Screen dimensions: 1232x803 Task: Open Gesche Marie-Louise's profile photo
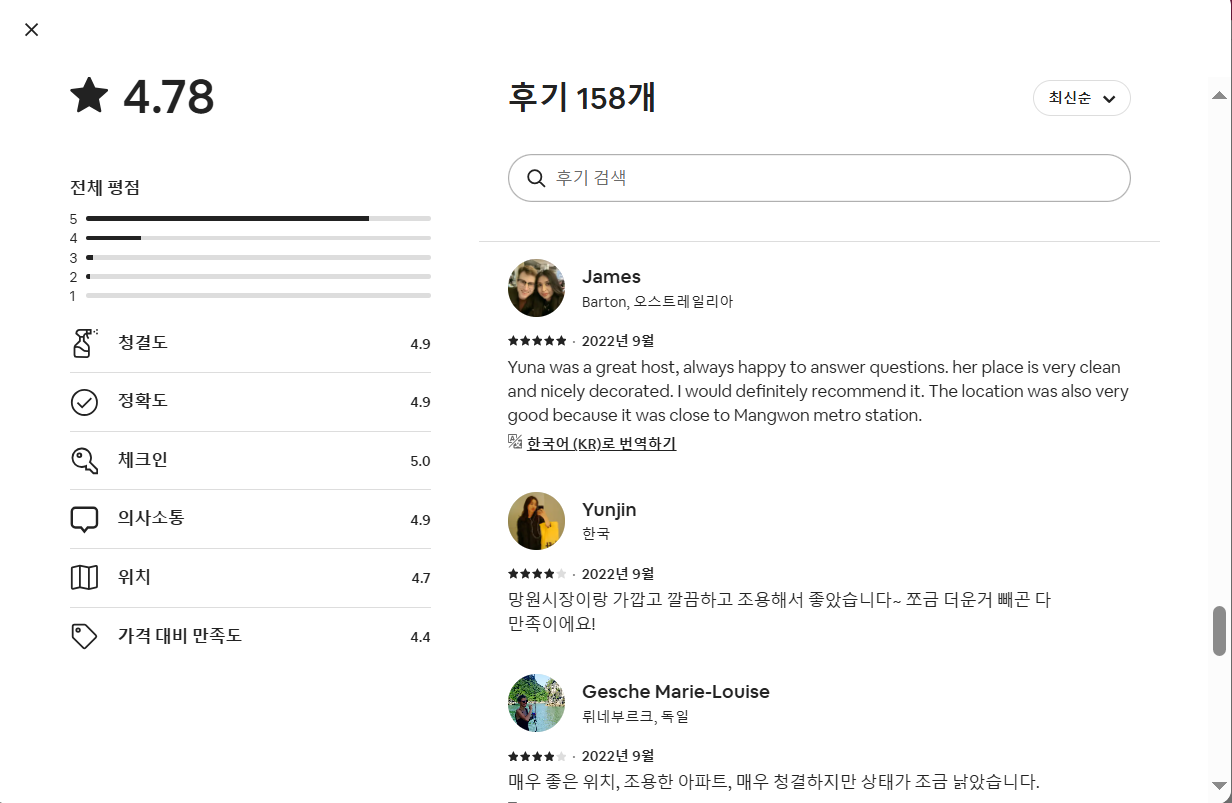(537, 703)
